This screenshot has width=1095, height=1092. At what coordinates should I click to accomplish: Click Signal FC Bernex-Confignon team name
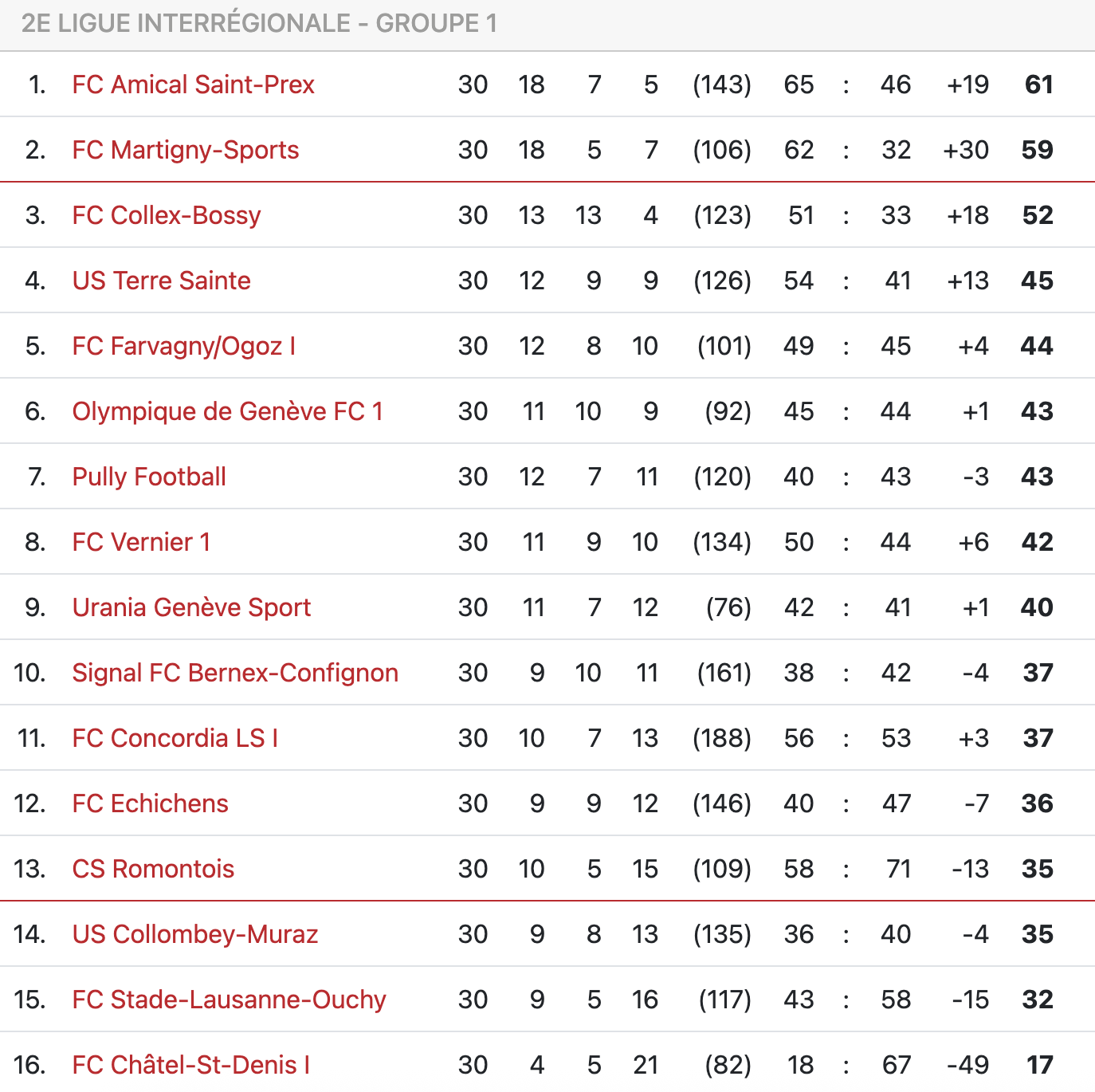235,673
